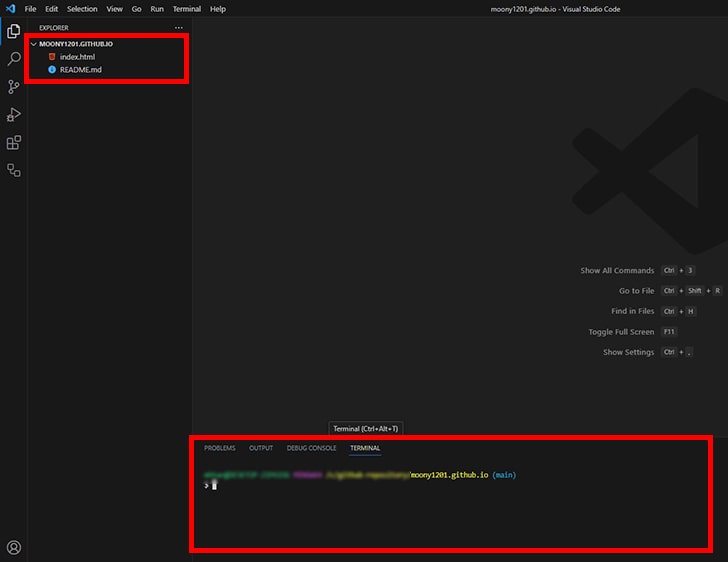728x562 pixels.
Task: Collapse the MOONY1201.GITHUB.IO folder section
Action: 76,44
